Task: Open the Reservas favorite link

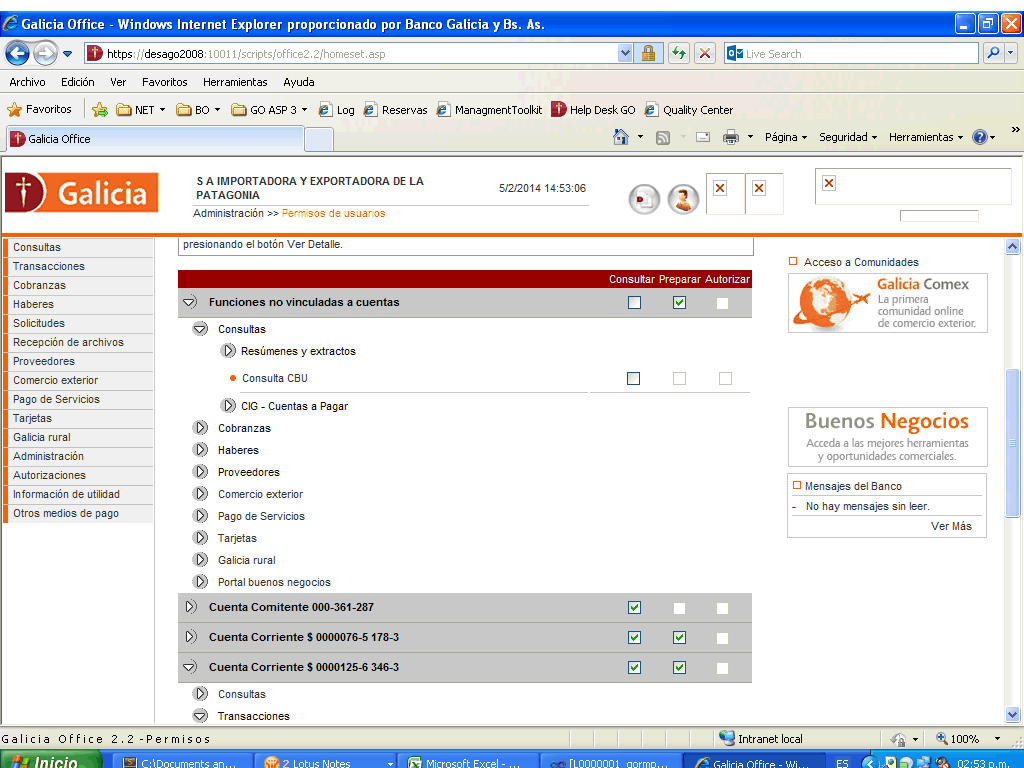Action: point(396,110)
